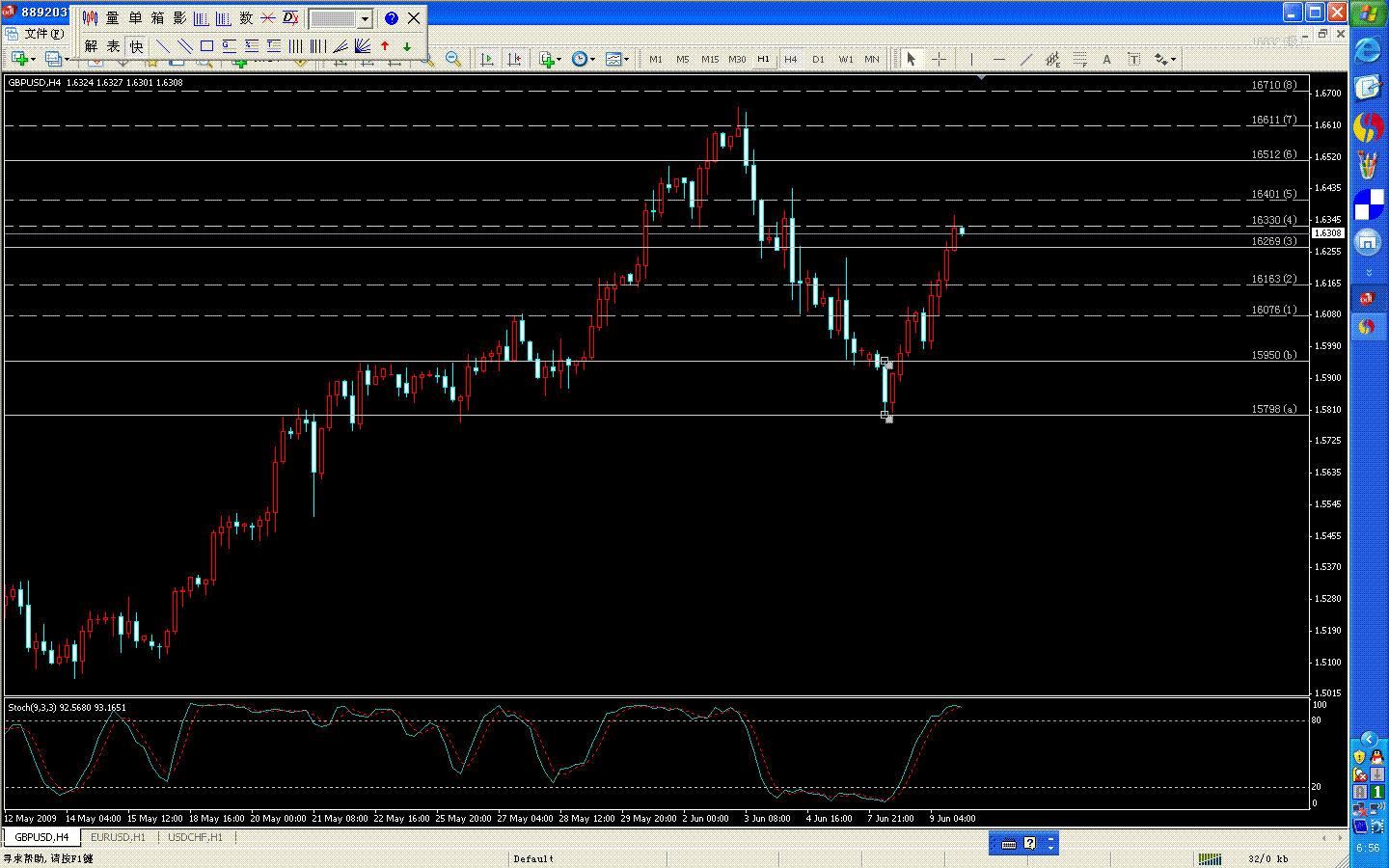Open the floating toolbar combo box dropdown
This screenshot has width=1389, height=868.
tap(365, 18)
